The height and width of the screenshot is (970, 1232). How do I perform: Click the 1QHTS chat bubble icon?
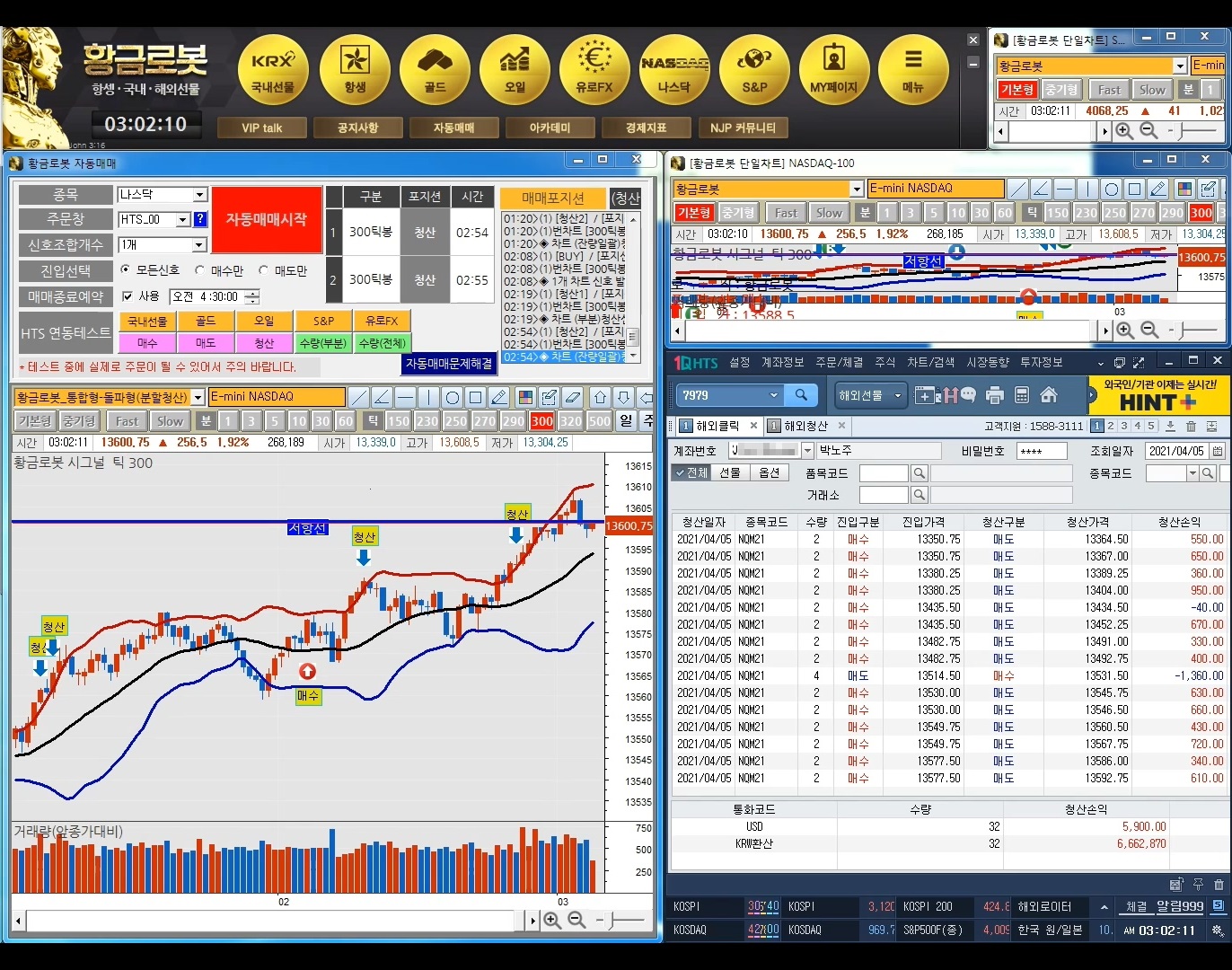click(x=968, y=395)
